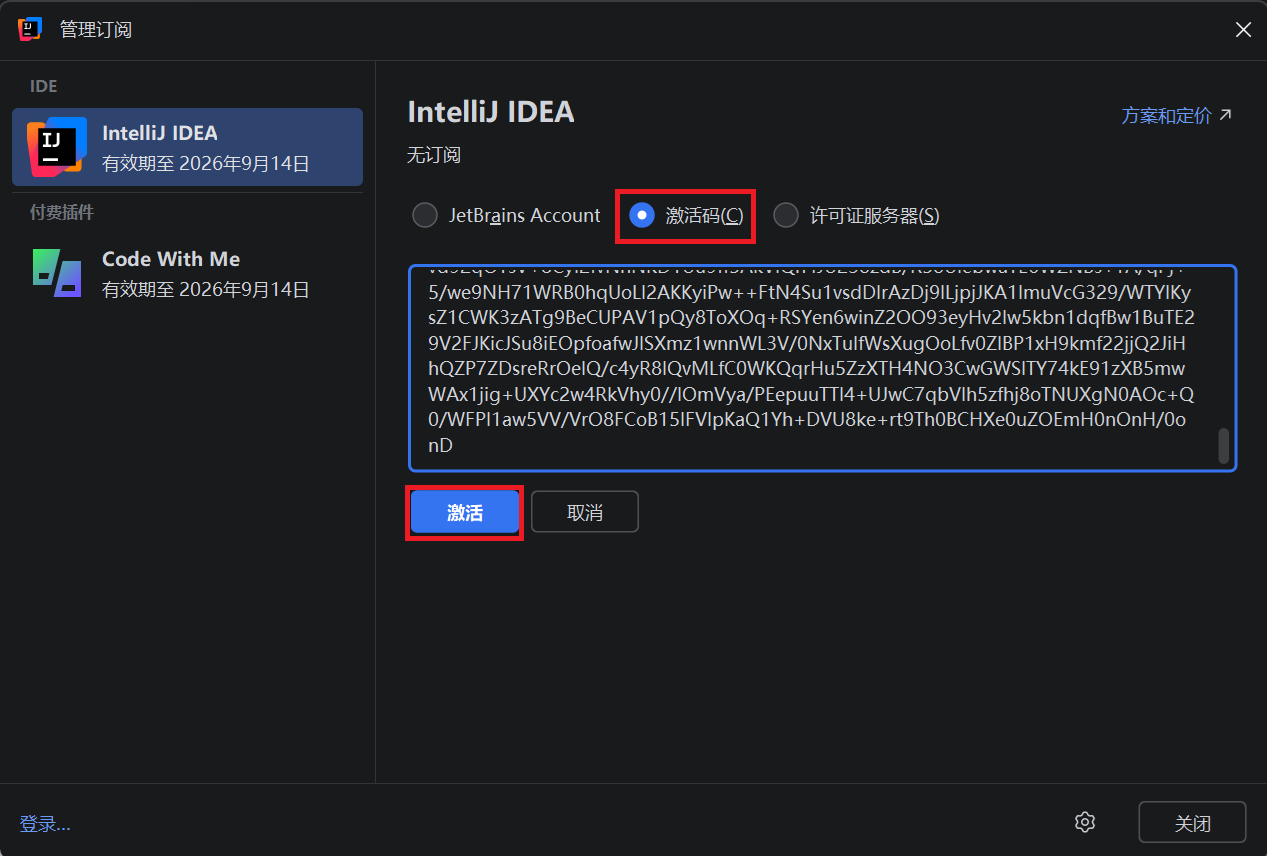
Task: Select Code With Me paid plugin entry
Action: click(187, 274)
